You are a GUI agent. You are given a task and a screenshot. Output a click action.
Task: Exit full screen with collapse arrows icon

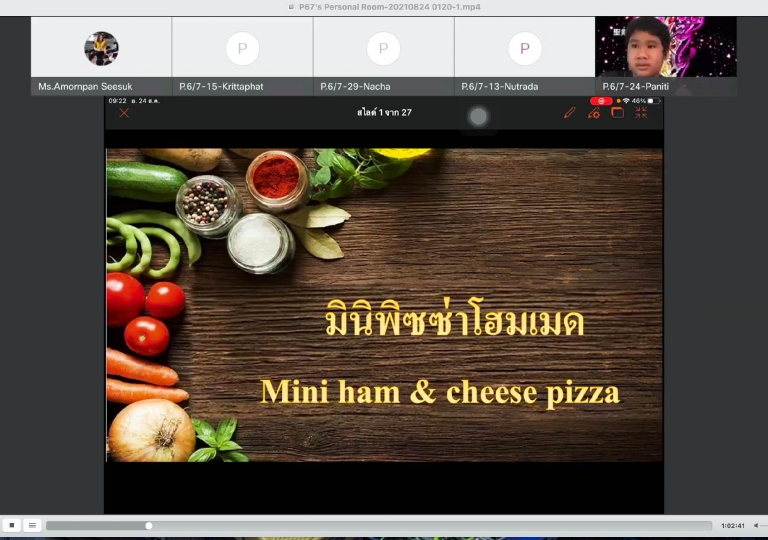[641, 113]
